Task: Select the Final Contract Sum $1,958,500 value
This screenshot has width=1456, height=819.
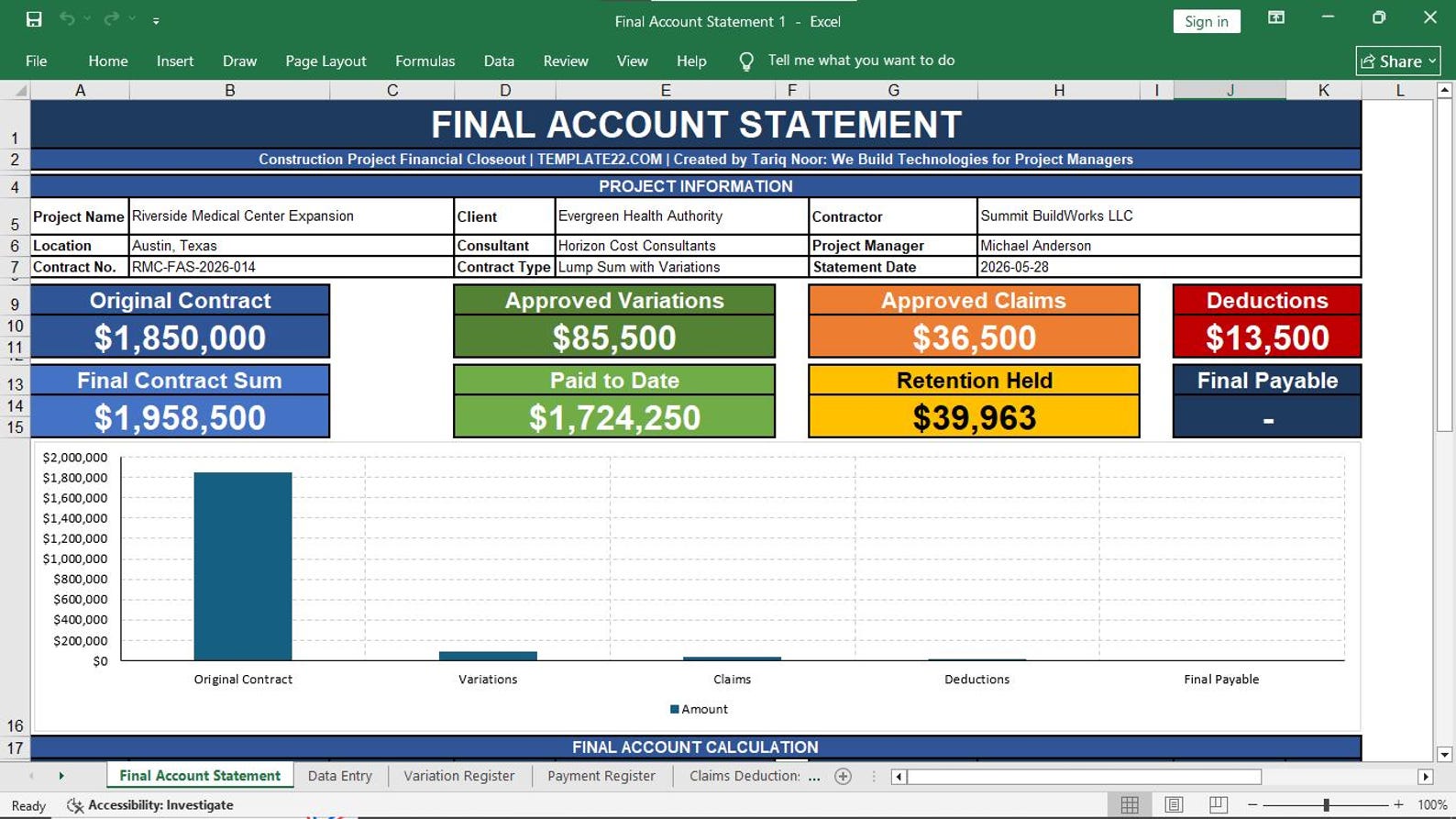Action: coord(180,417)
